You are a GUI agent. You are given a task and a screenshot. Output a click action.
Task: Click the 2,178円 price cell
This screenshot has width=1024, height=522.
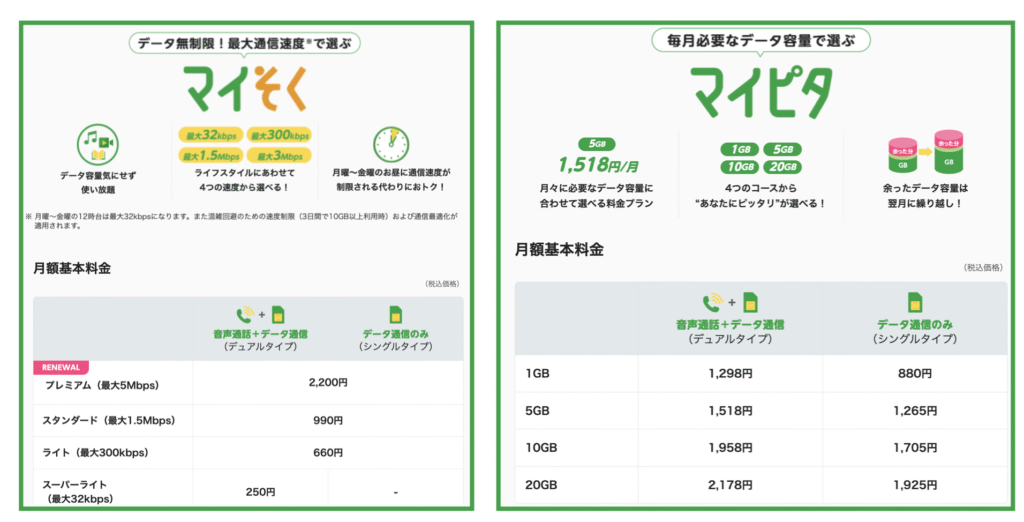tap(730, 485)
